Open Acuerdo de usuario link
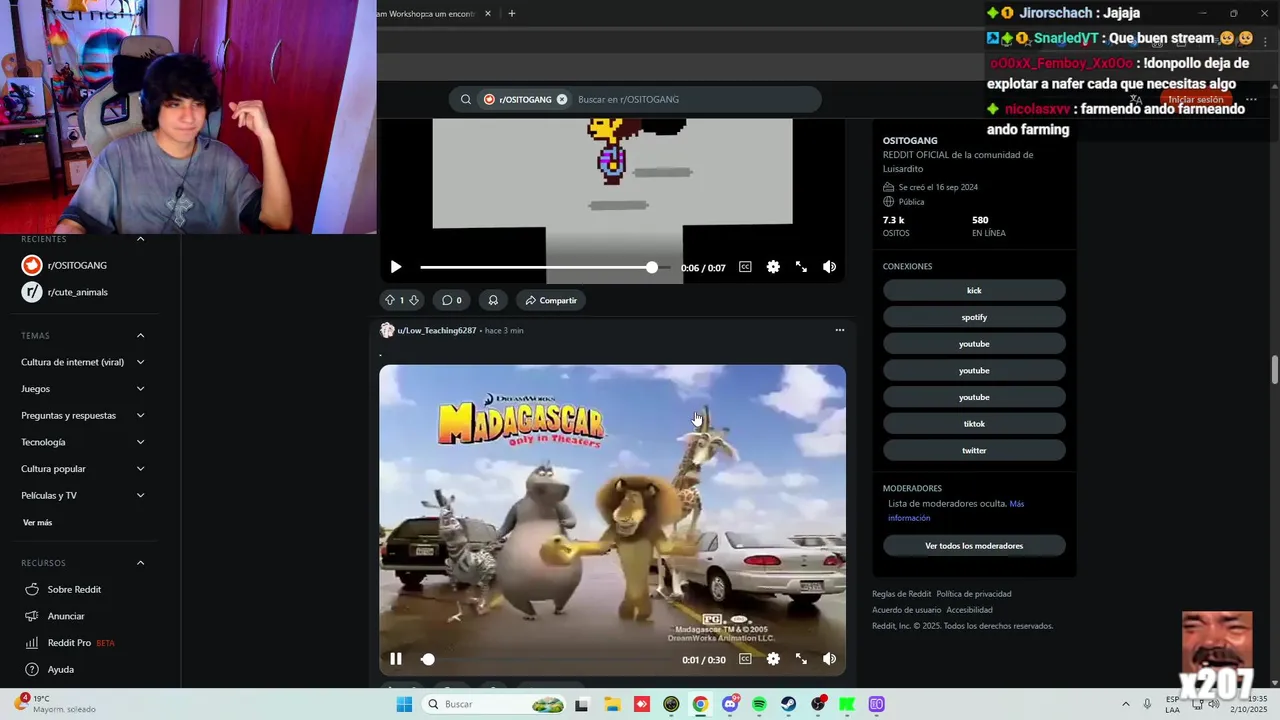The width and height of the screenshot is (1280, 720). click(x=906, y=610)
